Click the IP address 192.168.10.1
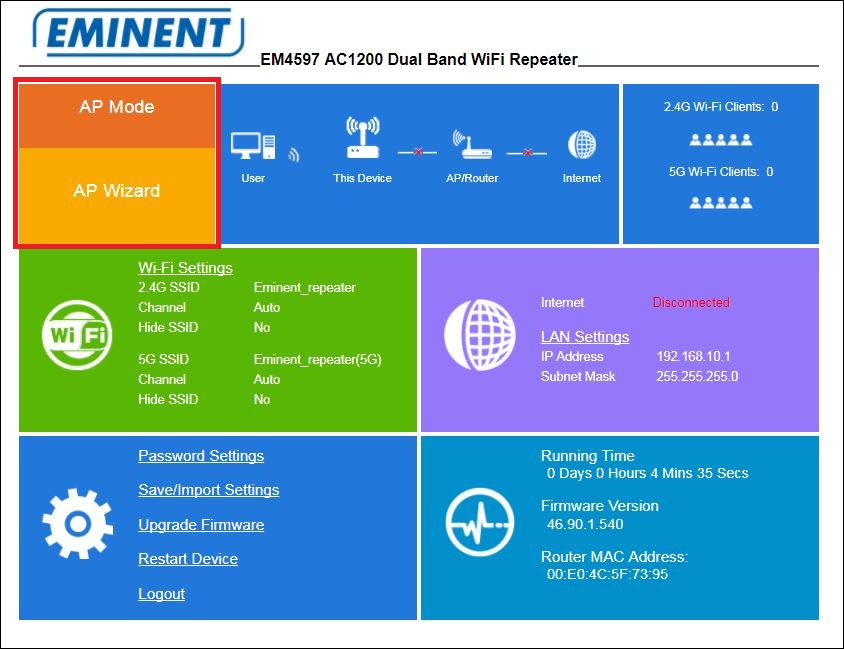844x649 pixels. pos(693,356)
